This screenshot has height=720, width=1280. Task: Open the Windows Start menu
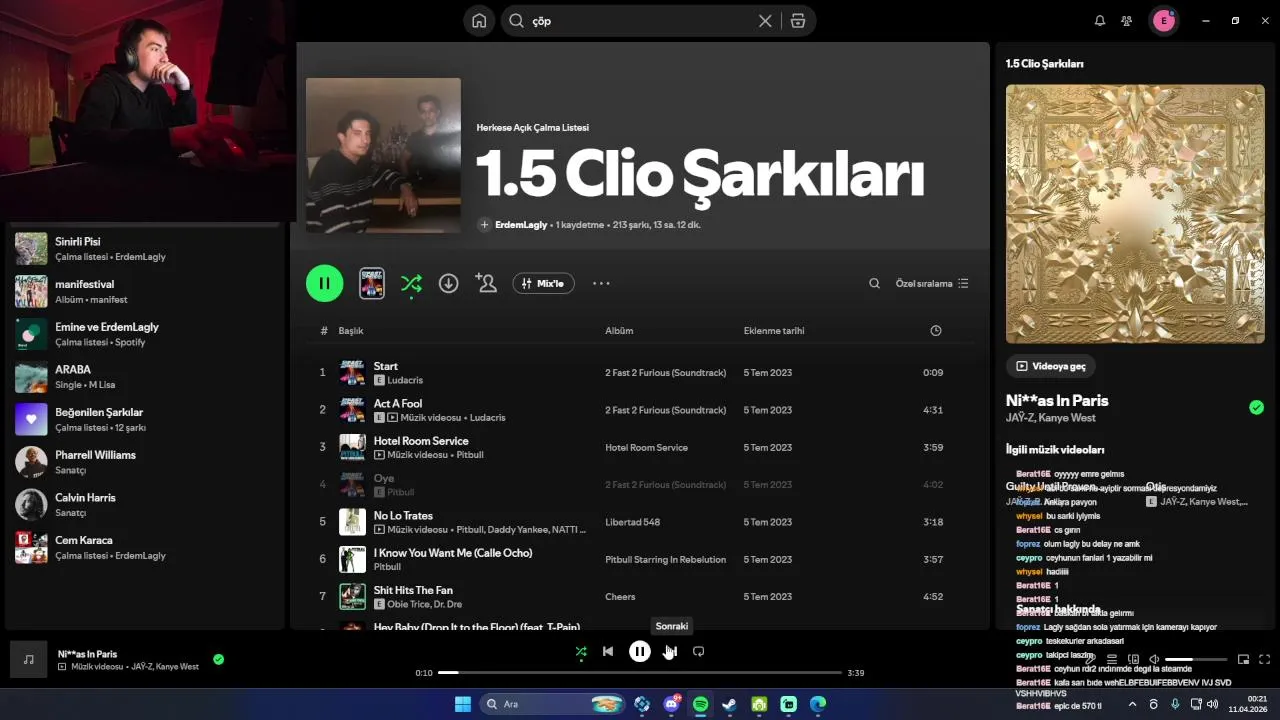[x=463, y=704]
